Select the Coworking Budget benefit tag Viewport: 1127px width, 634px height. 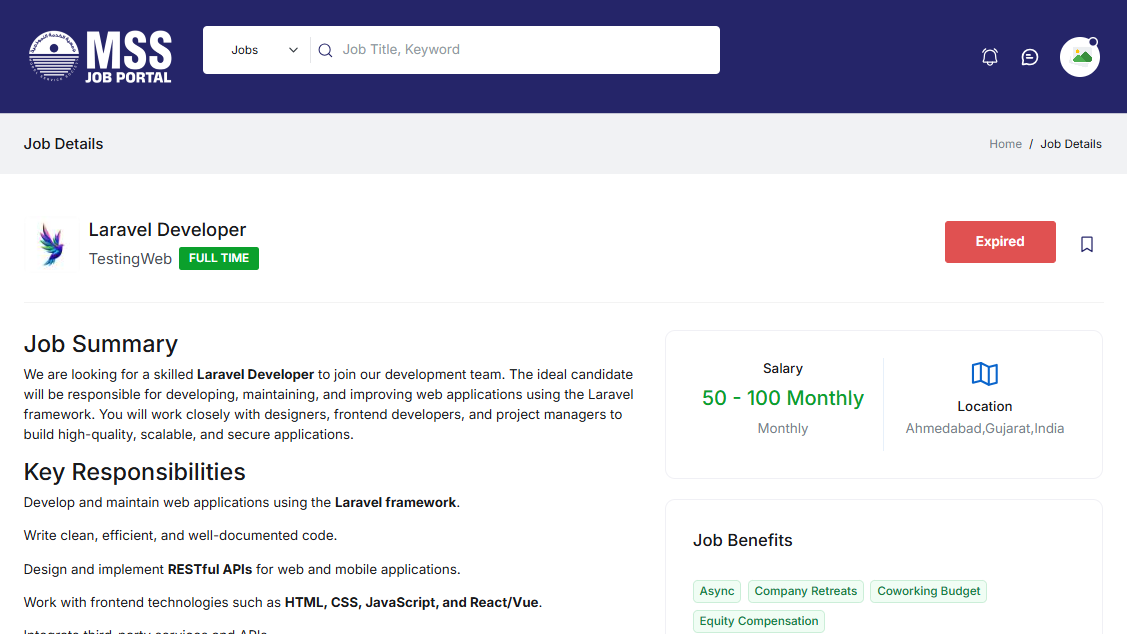click(929, 591)
